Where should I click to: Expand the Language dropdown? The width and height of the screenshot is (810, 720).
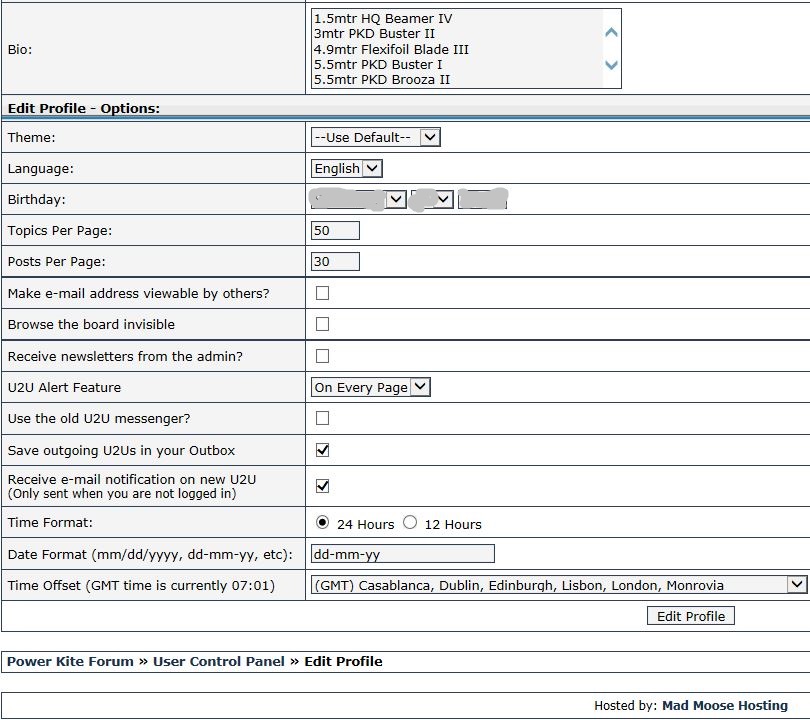point(347,168)
